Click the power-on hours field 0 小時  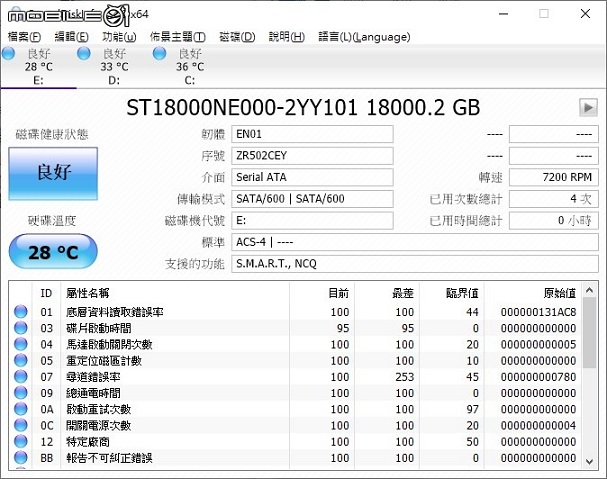(554, 220)
